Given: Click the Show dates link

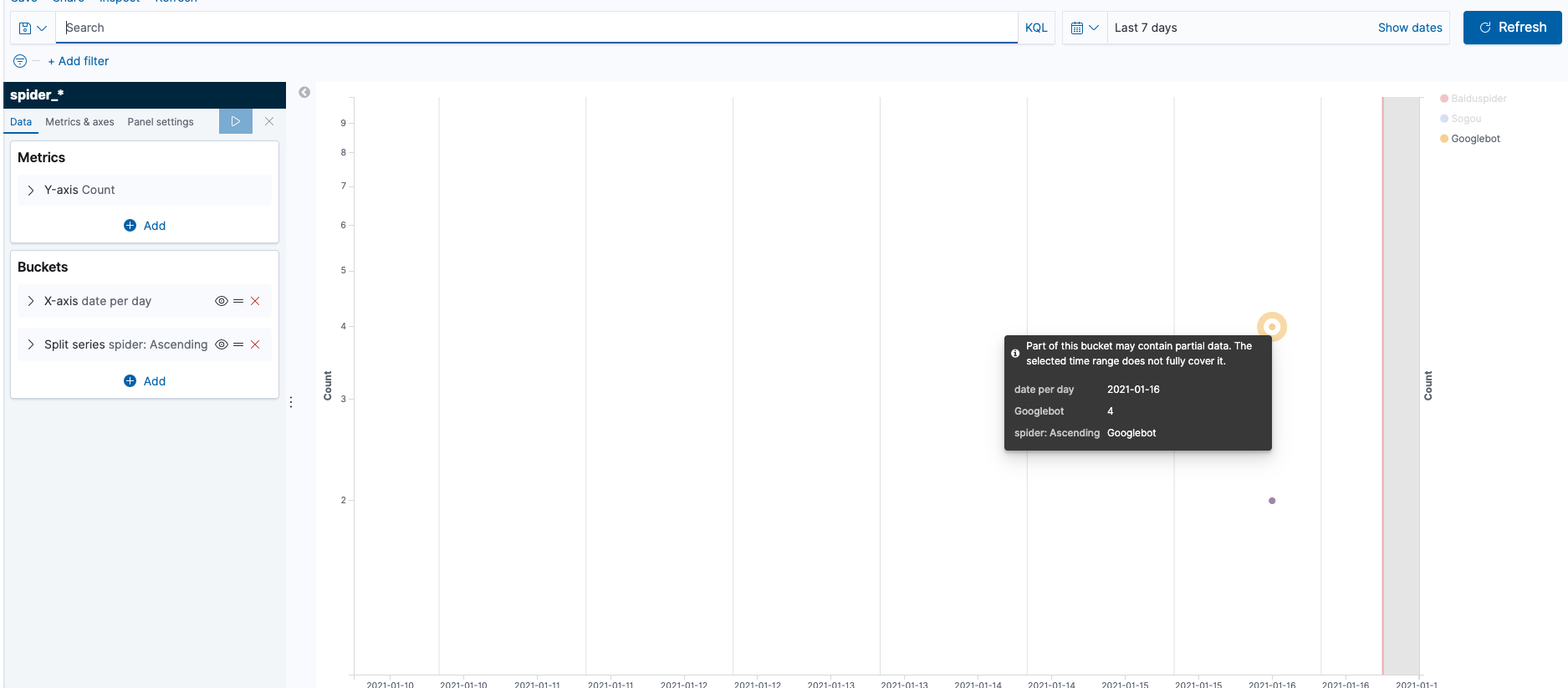Looking at the screenshot, I should point(1409,28).
